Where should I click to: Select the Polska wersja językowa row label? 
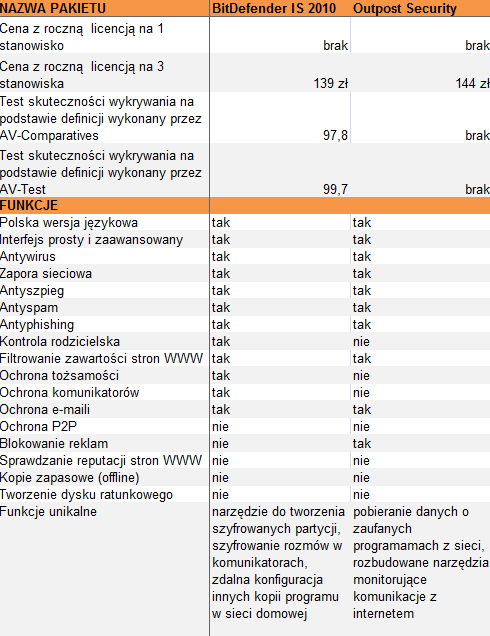coord(69,223)
